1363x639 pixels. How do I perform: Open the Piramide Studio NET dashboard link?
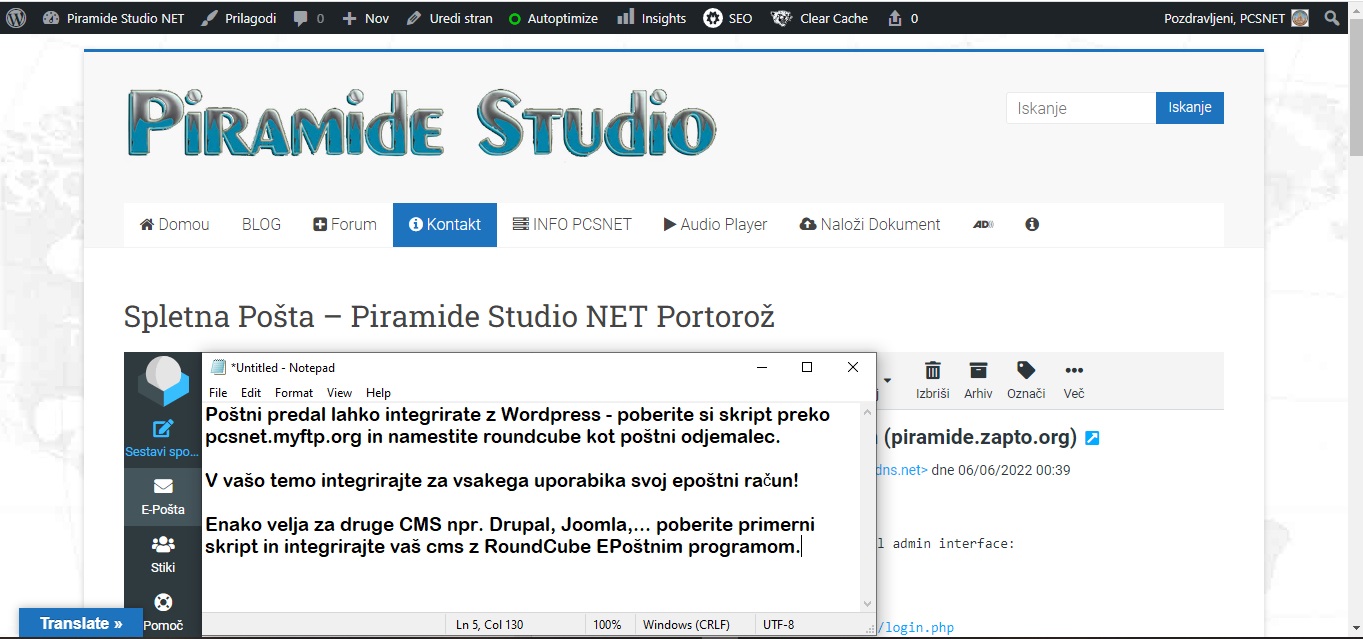pos(114,18)
